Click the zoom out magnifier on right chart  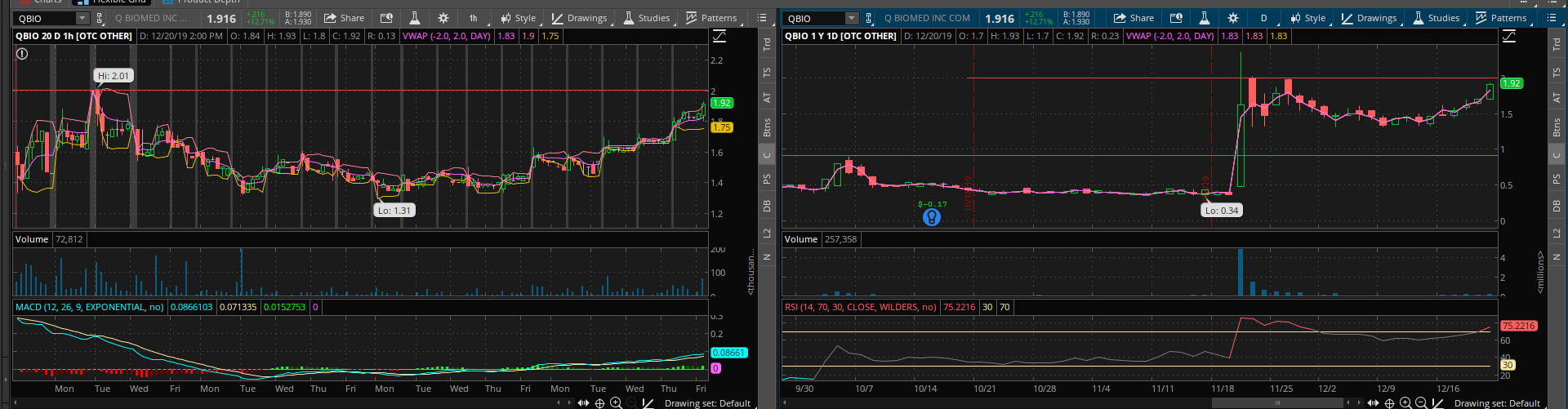click(x=1421, y=403)
